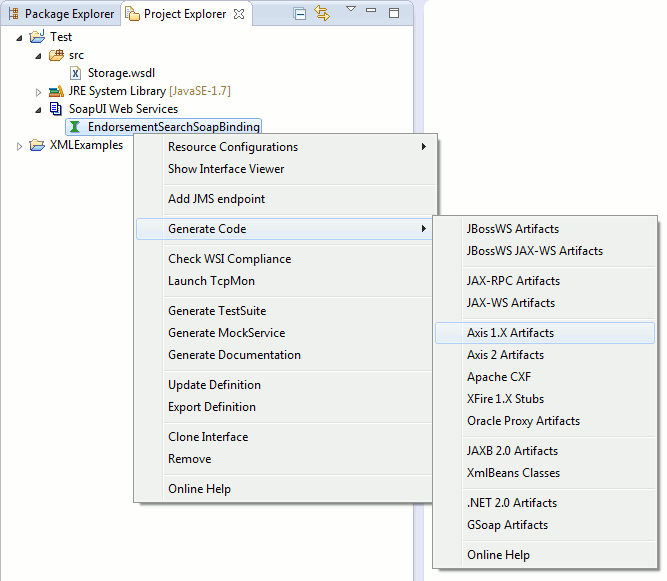Click the Test project folder icon

[x=37, y=37]
